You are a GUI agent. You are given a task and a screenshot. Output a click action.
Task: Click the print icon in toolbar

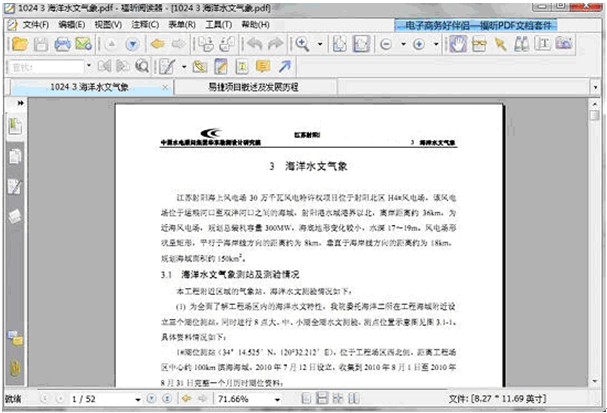point(62,45)
